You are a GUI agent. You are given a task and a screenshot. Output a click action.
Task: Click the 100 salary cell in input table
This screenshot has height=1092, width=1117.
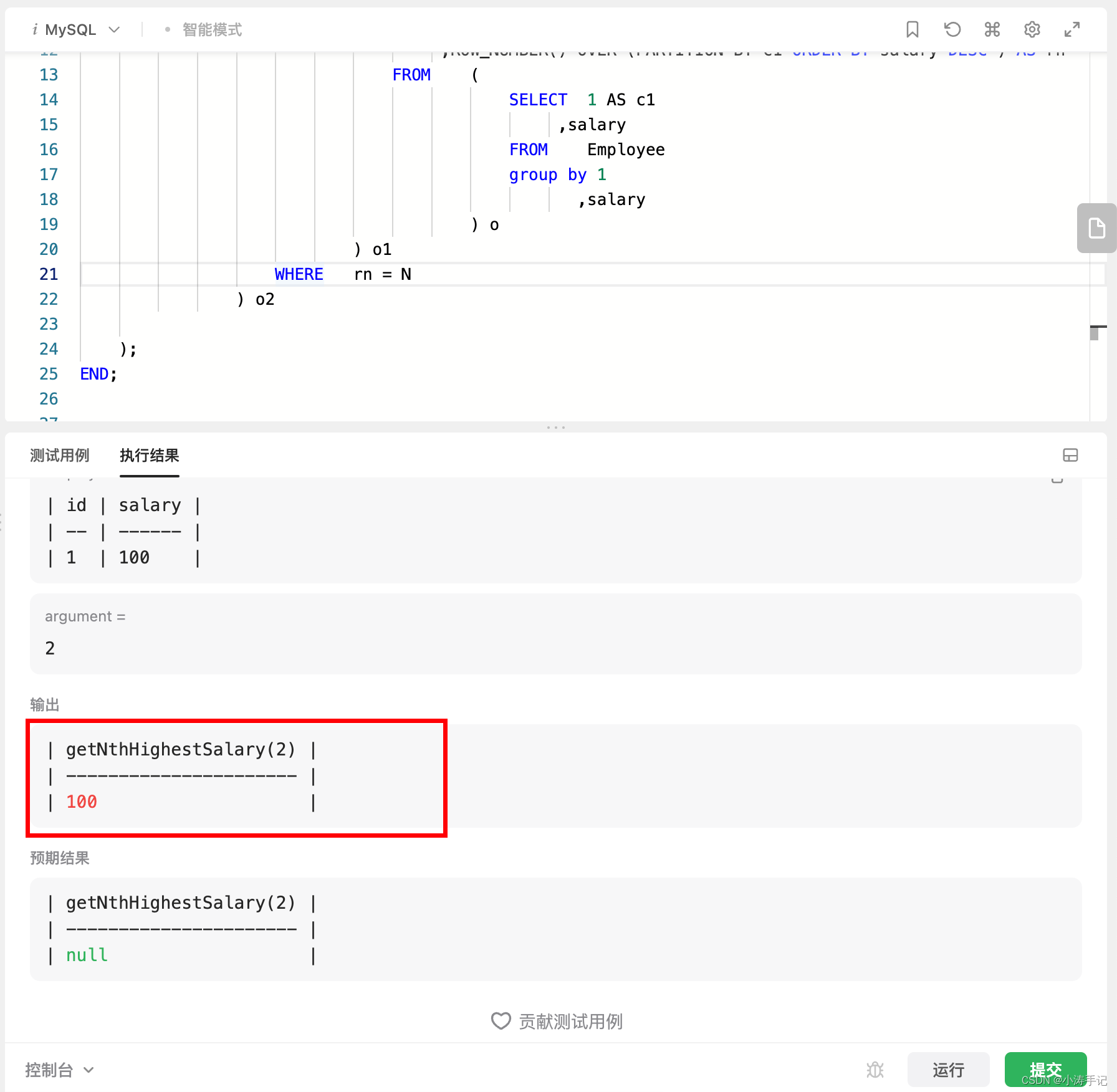tap(134, 557)
